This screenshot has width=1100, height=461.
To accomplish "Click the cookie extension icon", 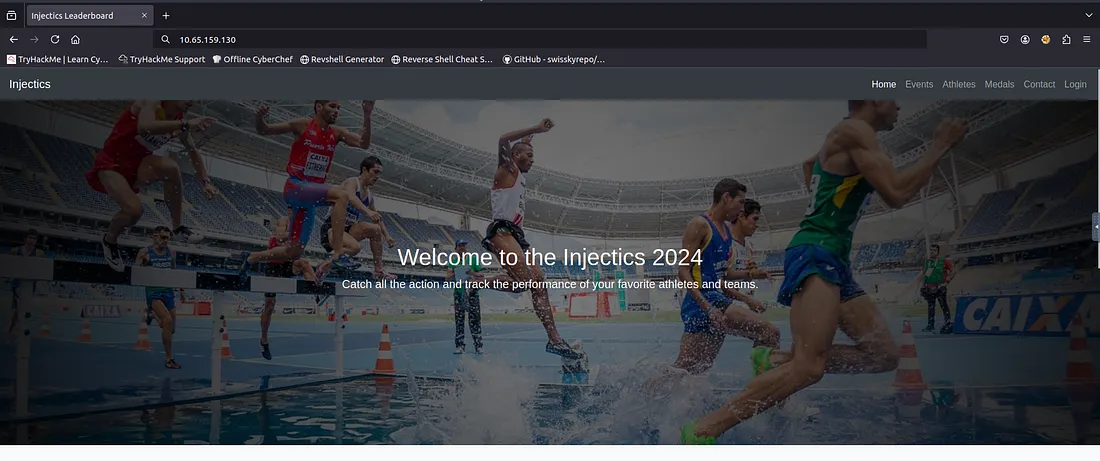I will click(1046, 39).
